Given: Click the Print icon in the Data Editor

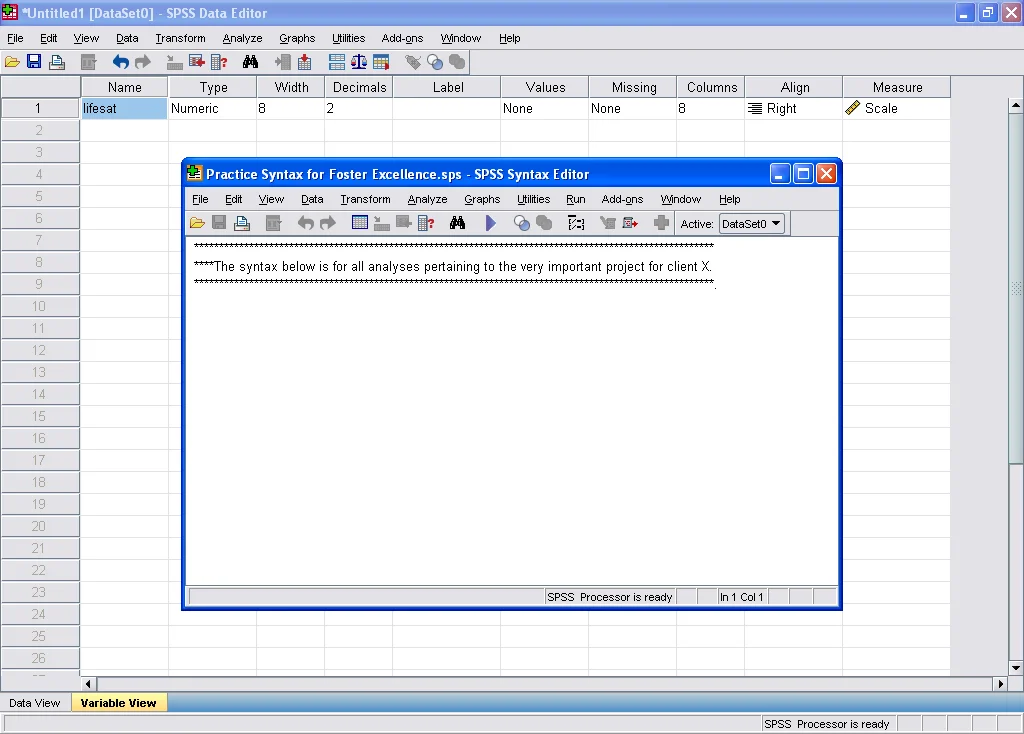Looking at the screenshot, I should pyautogui.click(x=57, y=61).
